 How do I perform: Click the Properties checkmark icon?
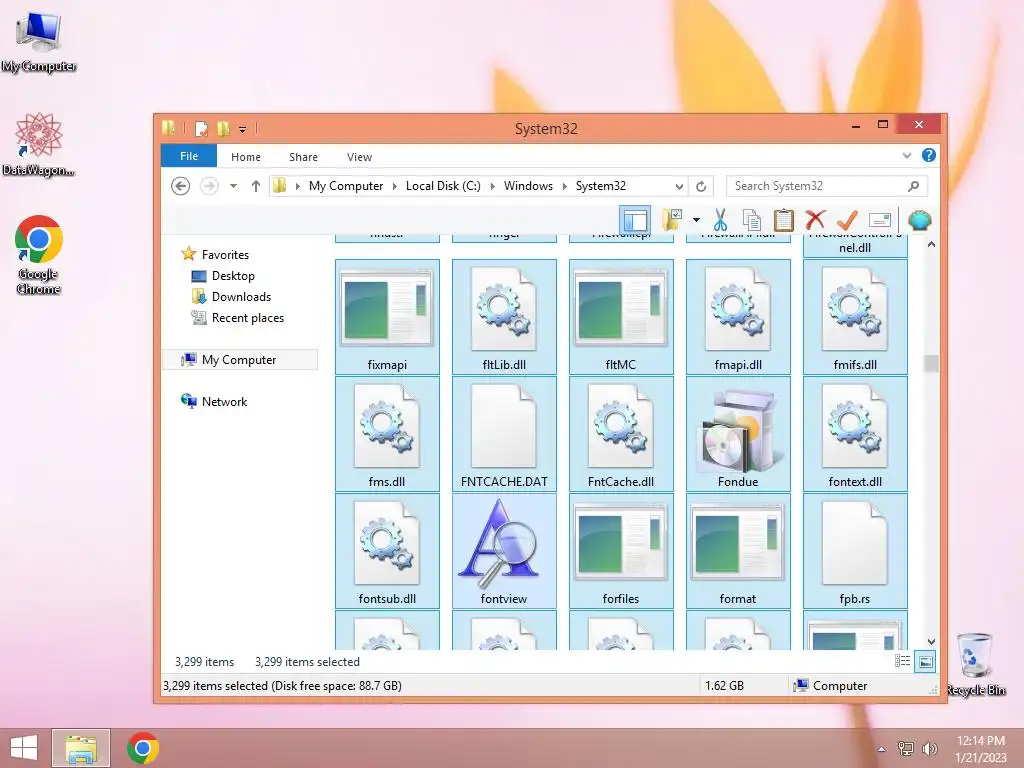click(x=847, y=220)
